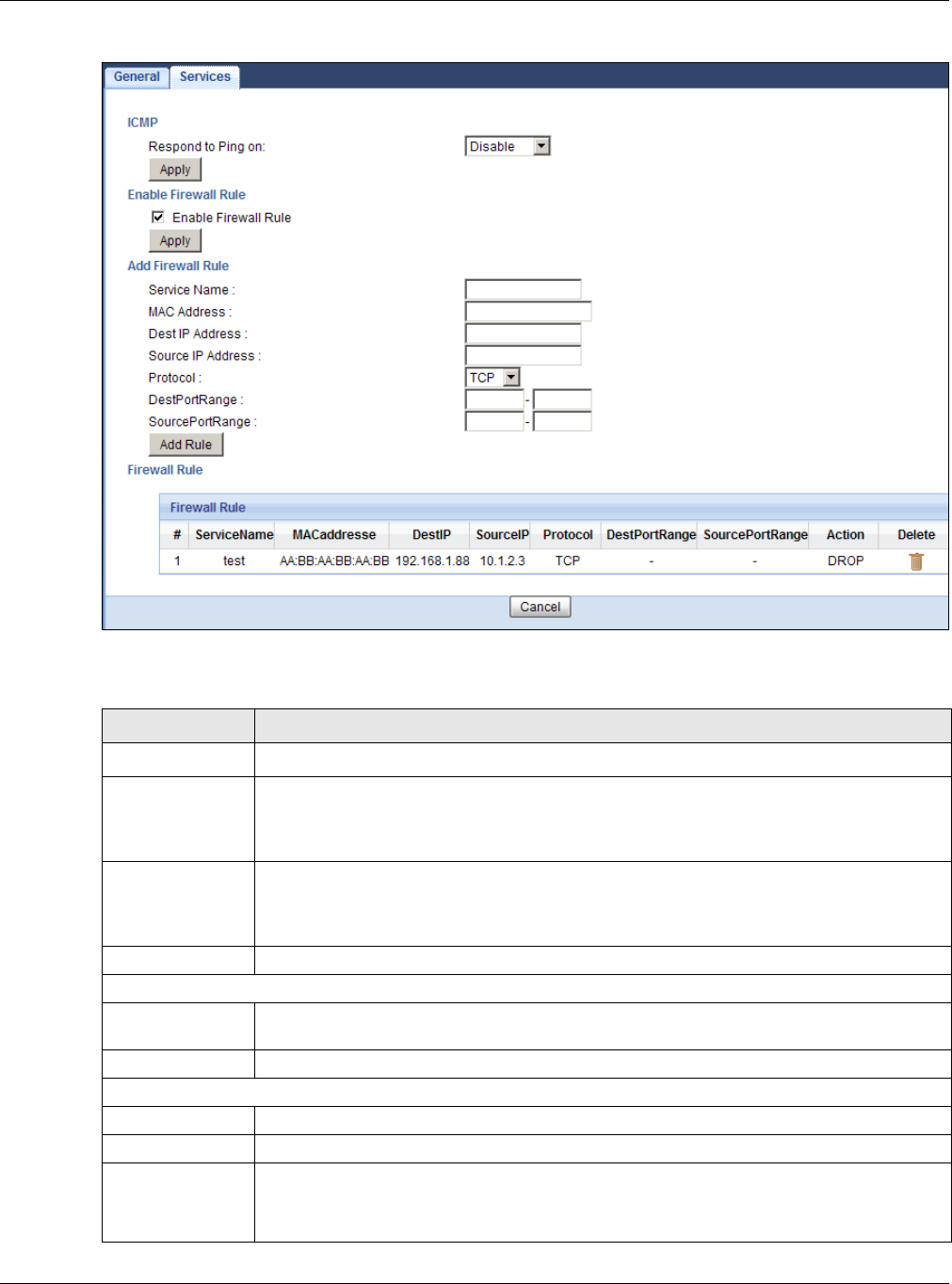This screenshot has height=1284, width=952.
Task: Select the 192.168.1.88 destination IP cell
Action: coord(432,561)
